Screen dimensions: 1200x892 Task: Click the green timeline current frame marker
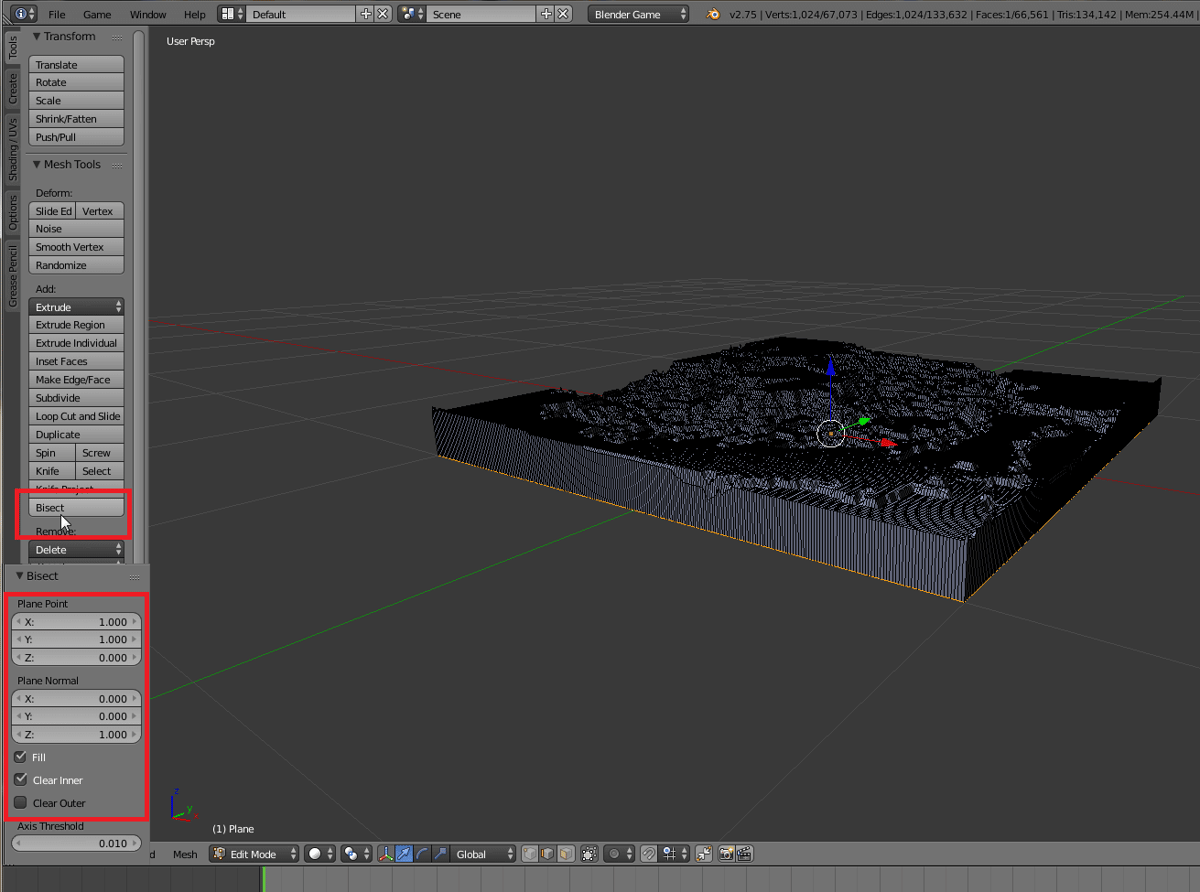tap(263, 878)
